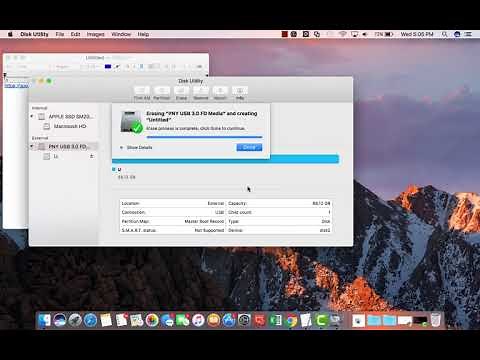Click the Capacity label in info table
Image resolution: width=480 pixels, height=360 pixels.
237,203
